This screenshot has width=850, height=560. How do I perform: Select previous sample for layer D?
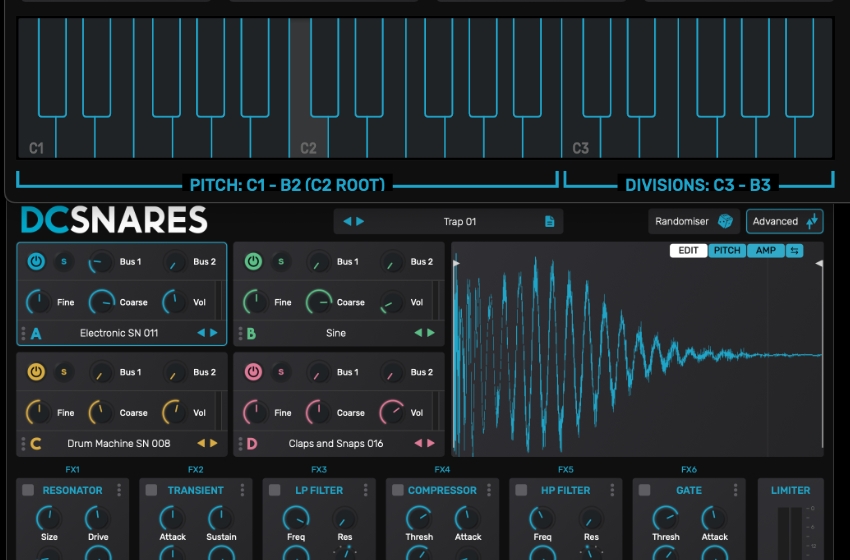(x=418, y=443)
